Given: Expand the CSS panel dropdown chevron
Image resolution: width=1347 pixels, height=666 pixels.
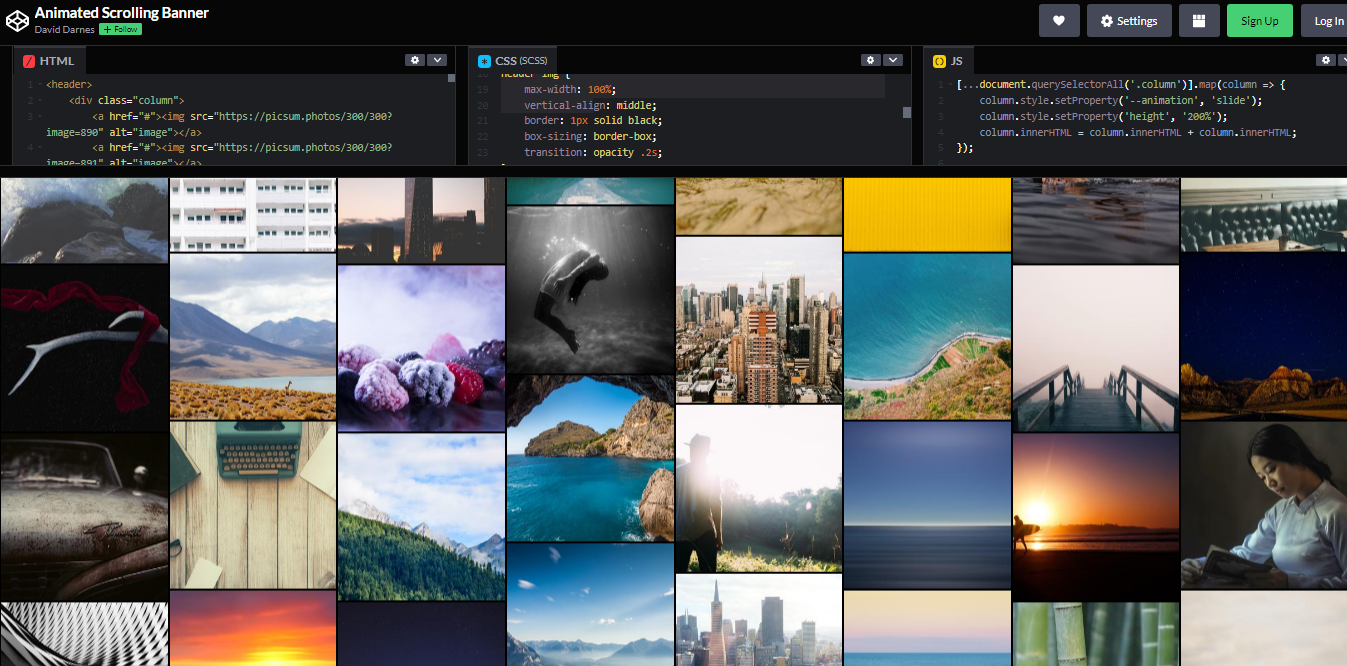Looking at the screenshot, I should click(x=893, y=60).
